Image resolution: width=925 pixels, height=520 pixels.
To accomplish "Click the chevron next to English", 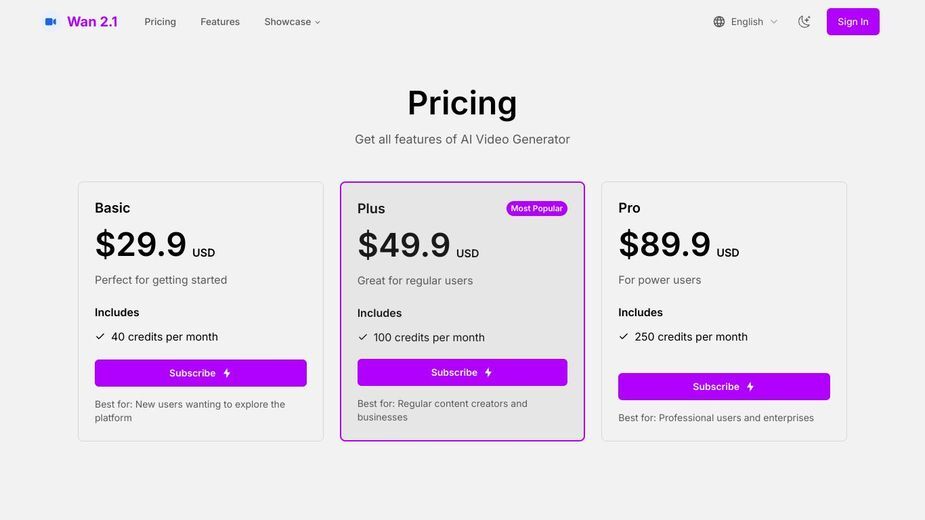I will point(774,22).
